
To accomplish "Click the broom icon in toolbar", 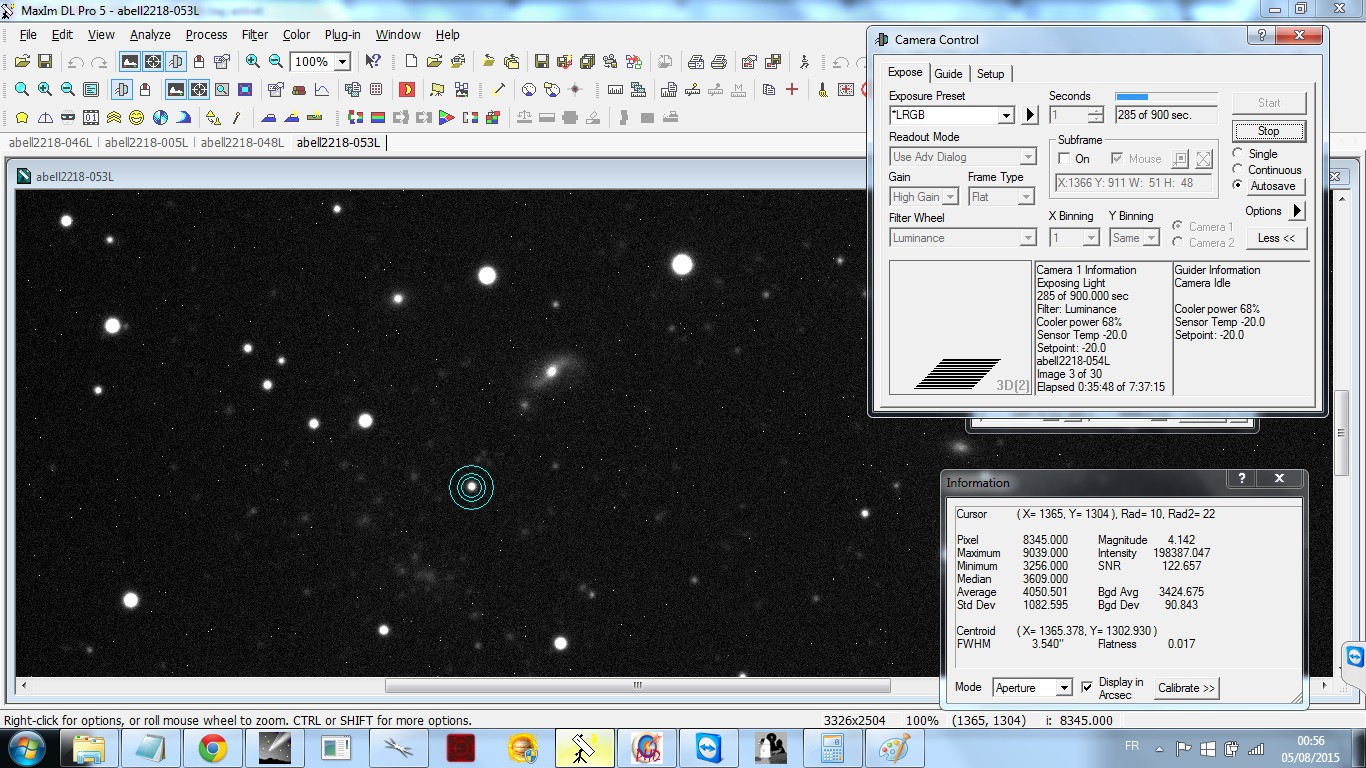I will [822, 90].
